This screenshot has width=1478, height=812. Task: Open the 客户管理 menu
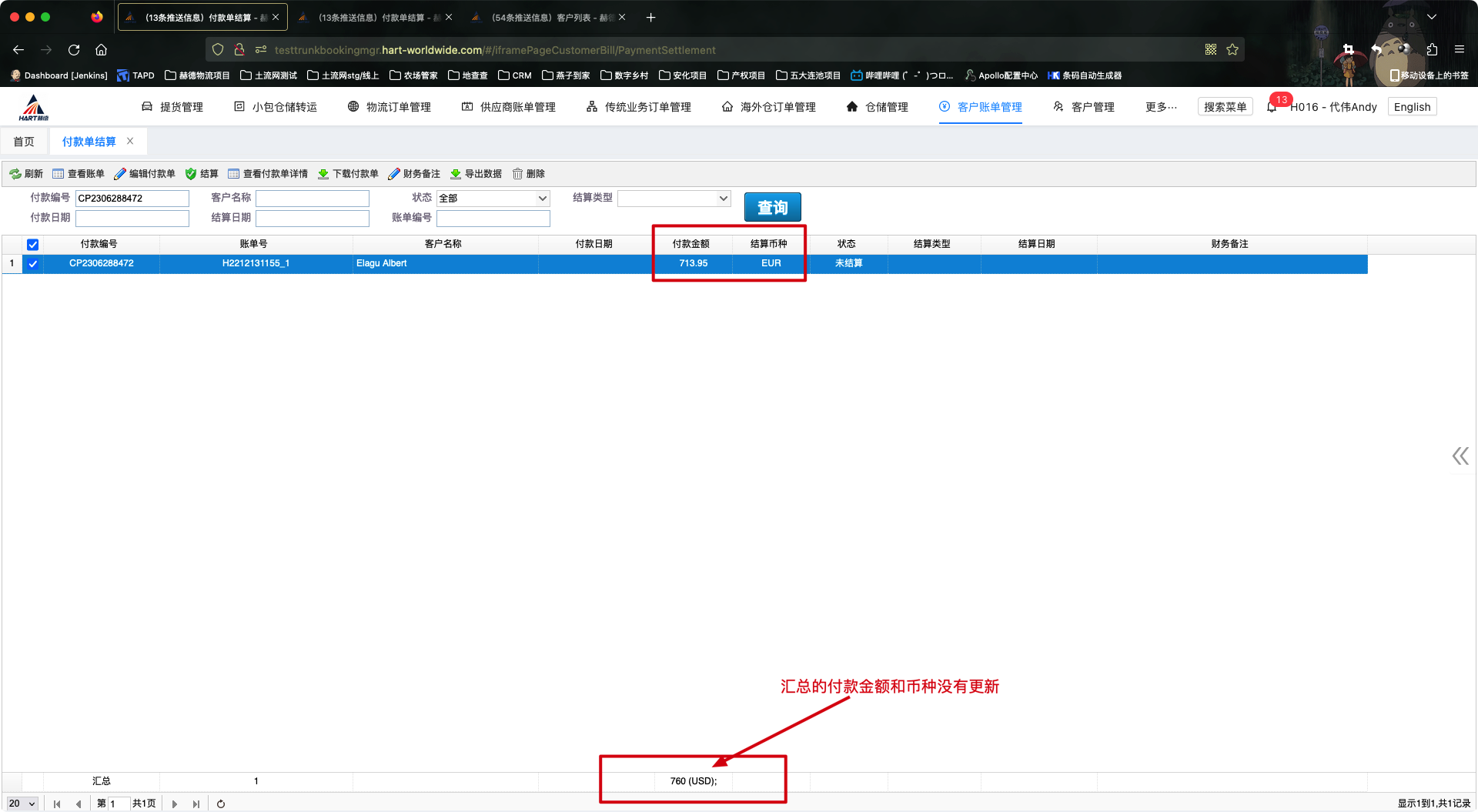(x=1084, y=107)
